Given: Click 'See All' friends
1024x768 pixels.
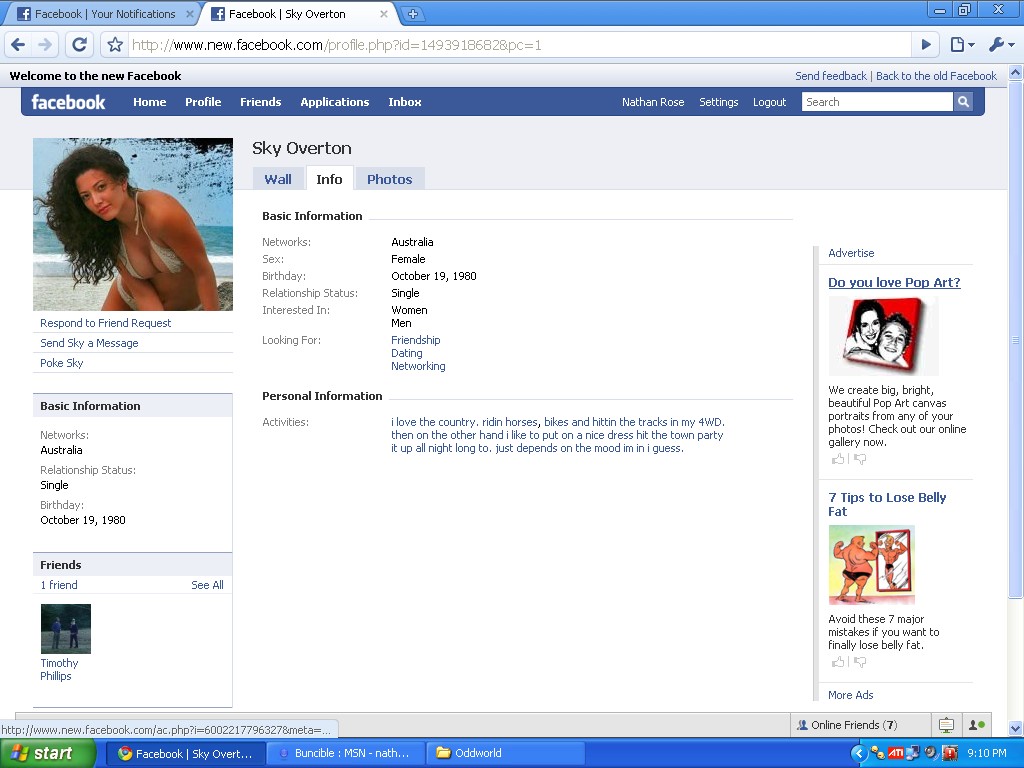Looking at the screenshot, I should pyautogui.click(x=207, y=584).
